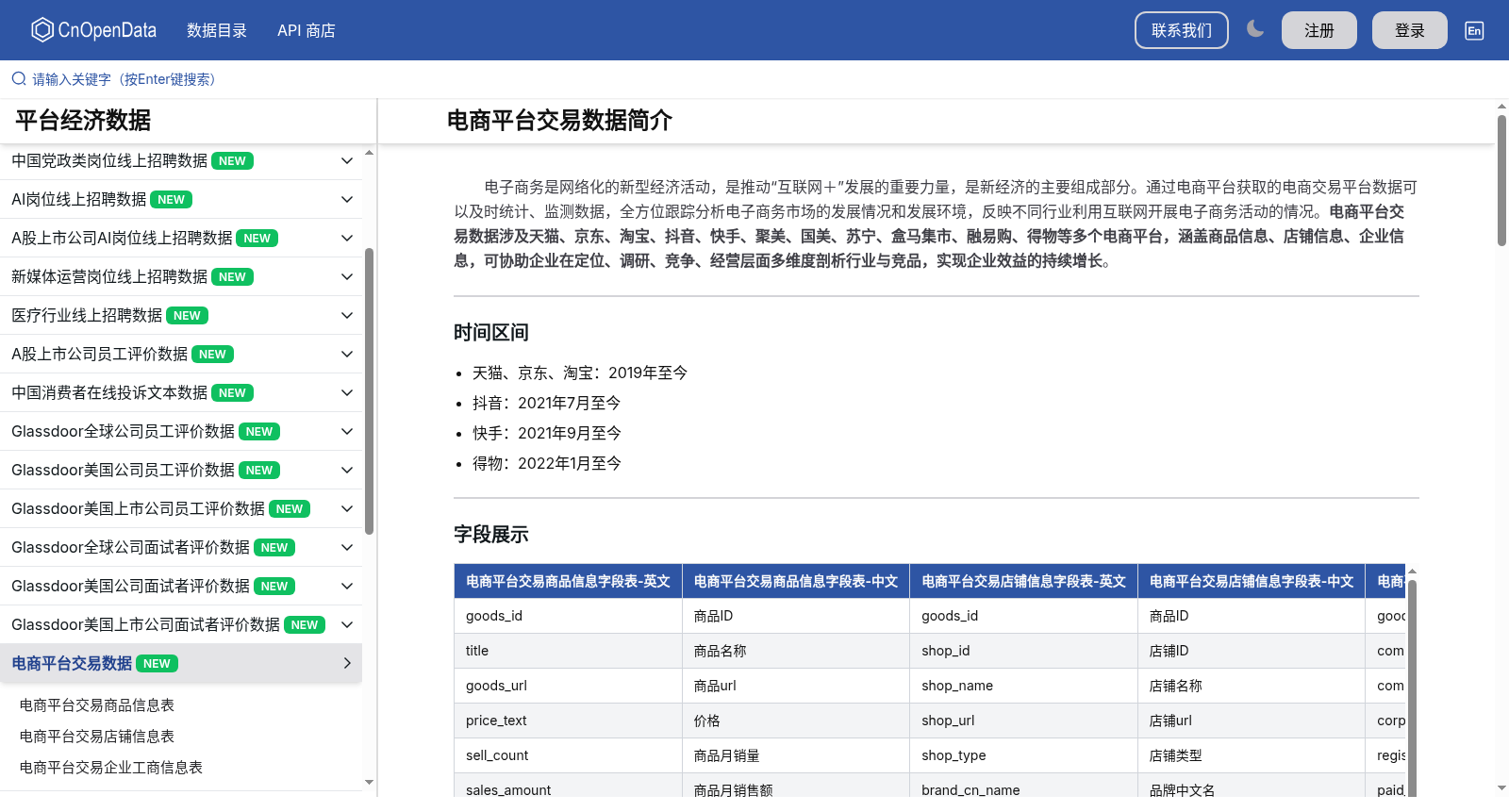The width and height of the screenshot is (1509, 812).
Task: Click the search magnifier icon
Action: (x=19, y=79)
